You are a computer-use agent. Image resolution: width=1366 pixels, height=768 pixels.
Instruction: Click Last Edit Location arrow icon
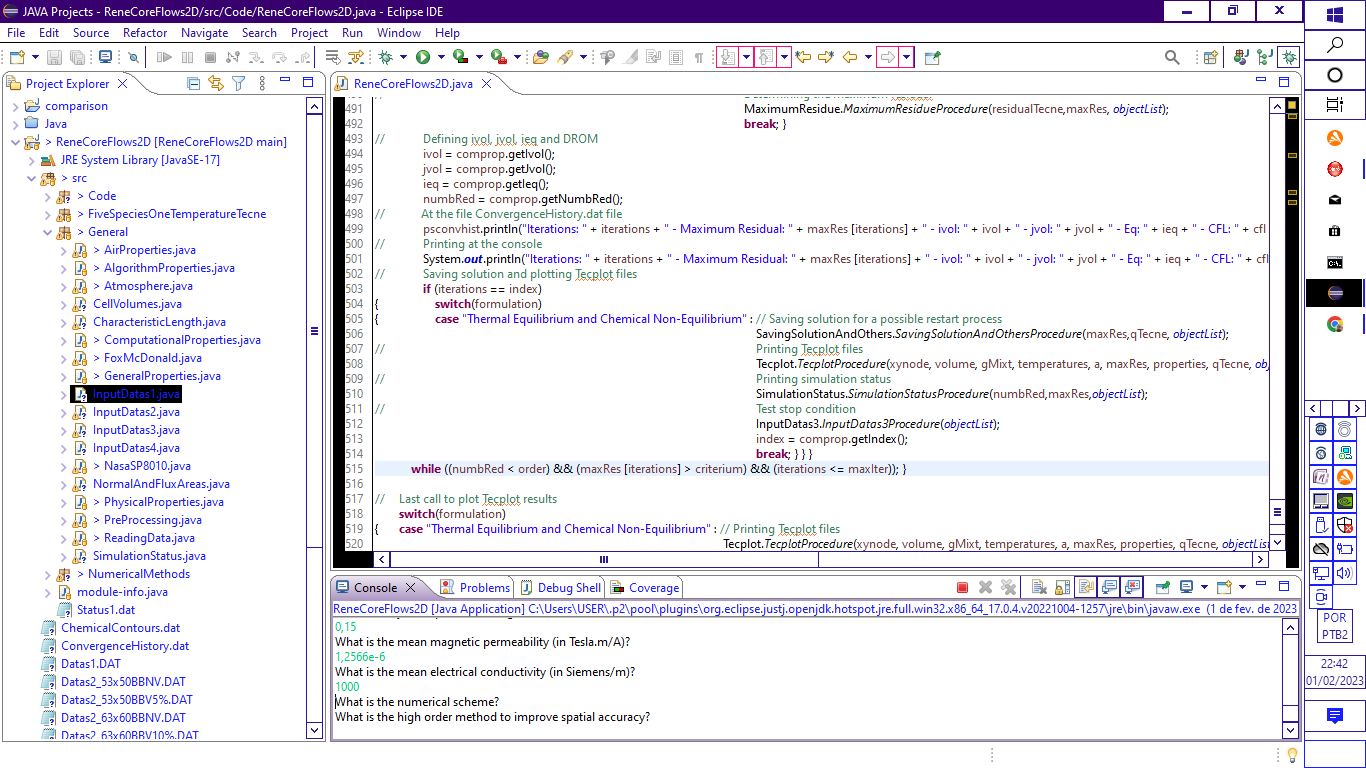click(802, 57)
